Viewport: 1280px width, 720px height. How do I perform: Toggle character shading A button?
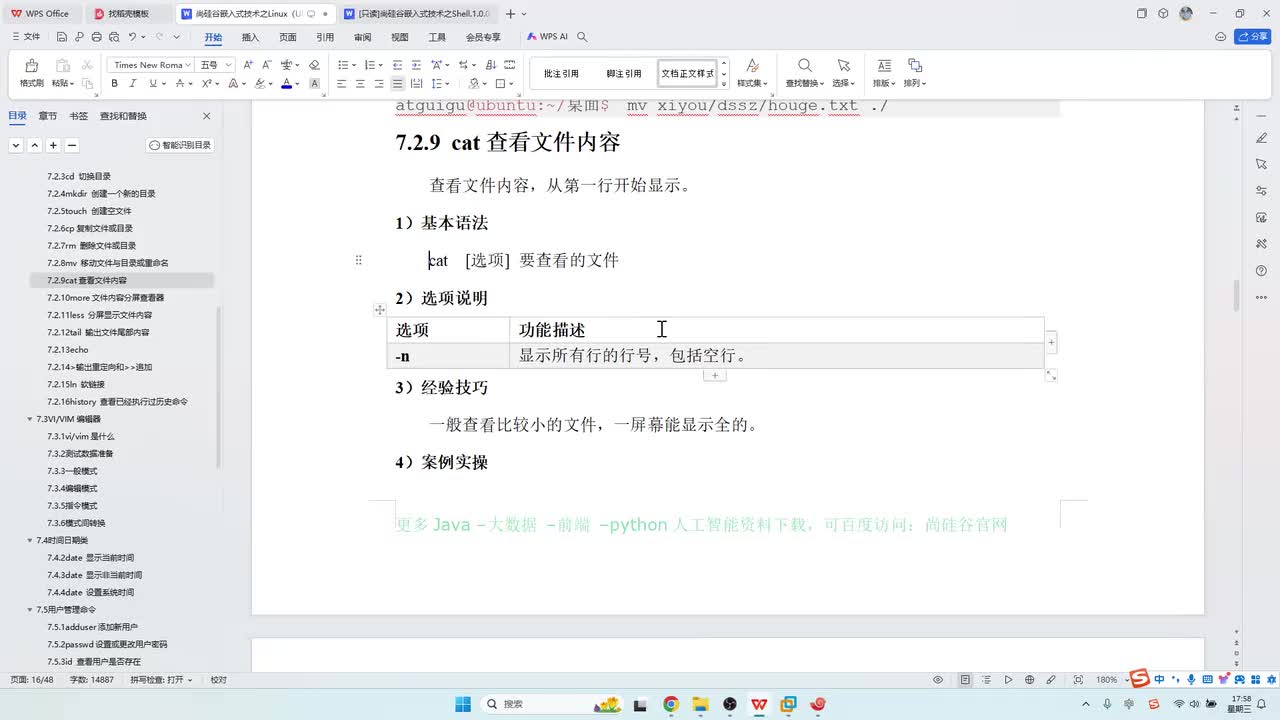tap(315, 84)
